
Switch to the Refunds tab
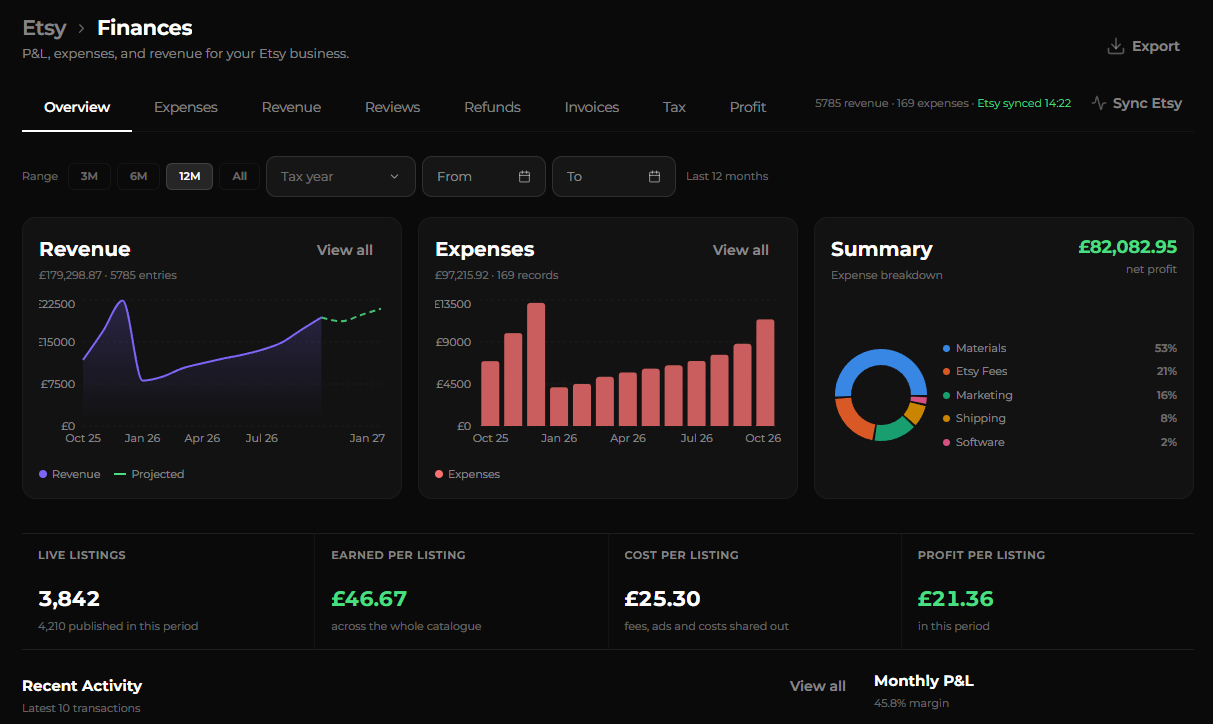(492, 107)
